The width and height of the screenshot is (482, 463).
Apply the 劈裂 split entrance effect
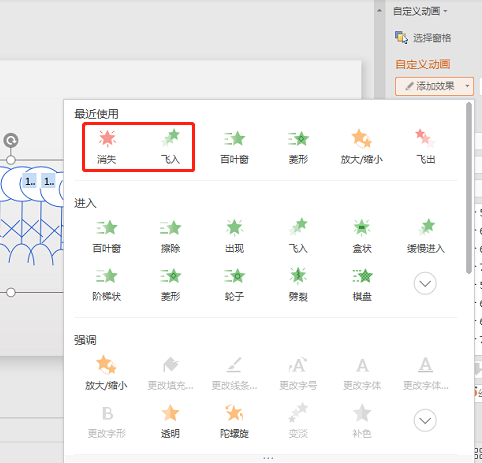(298, 284)
